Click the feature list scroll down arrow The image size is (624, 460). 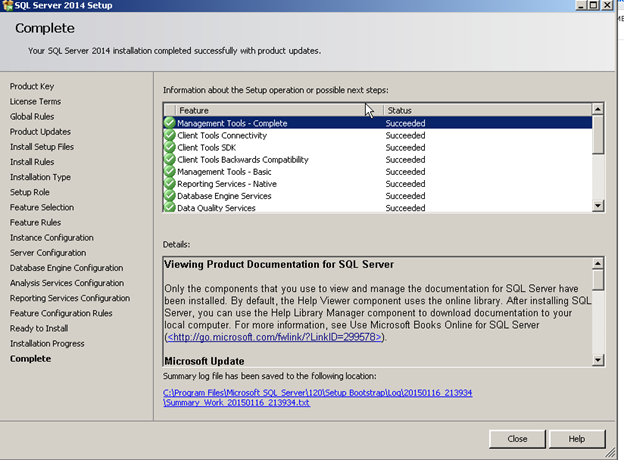(598, 206)
